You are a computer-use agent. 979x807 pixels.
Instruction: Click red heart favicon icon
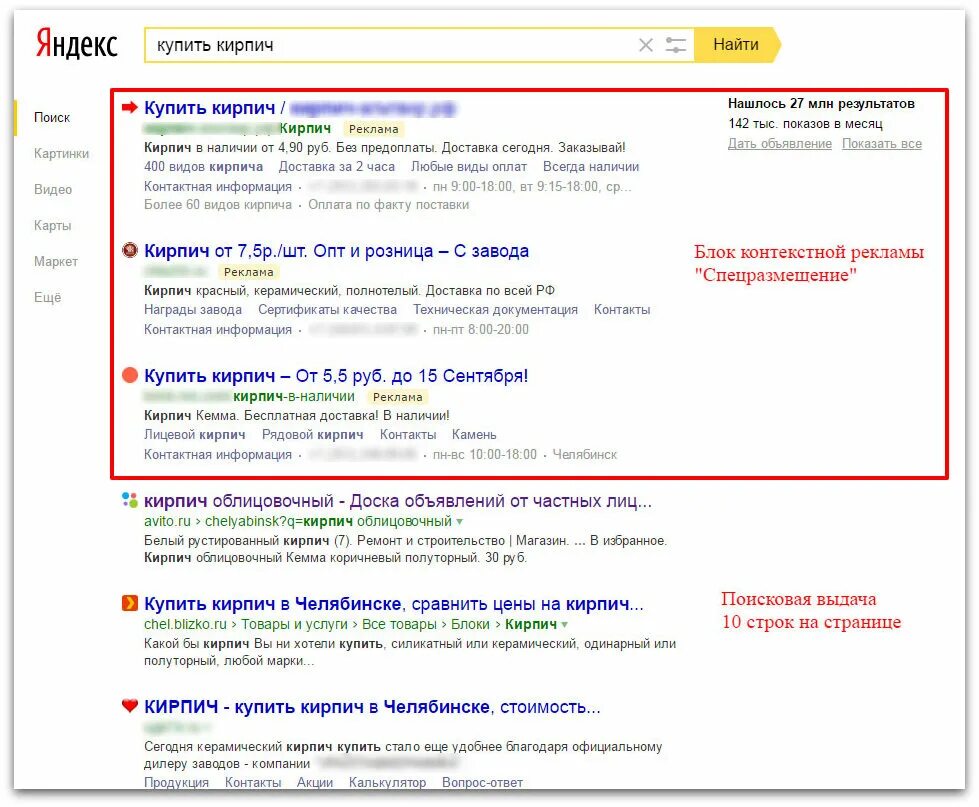(130, 706)
